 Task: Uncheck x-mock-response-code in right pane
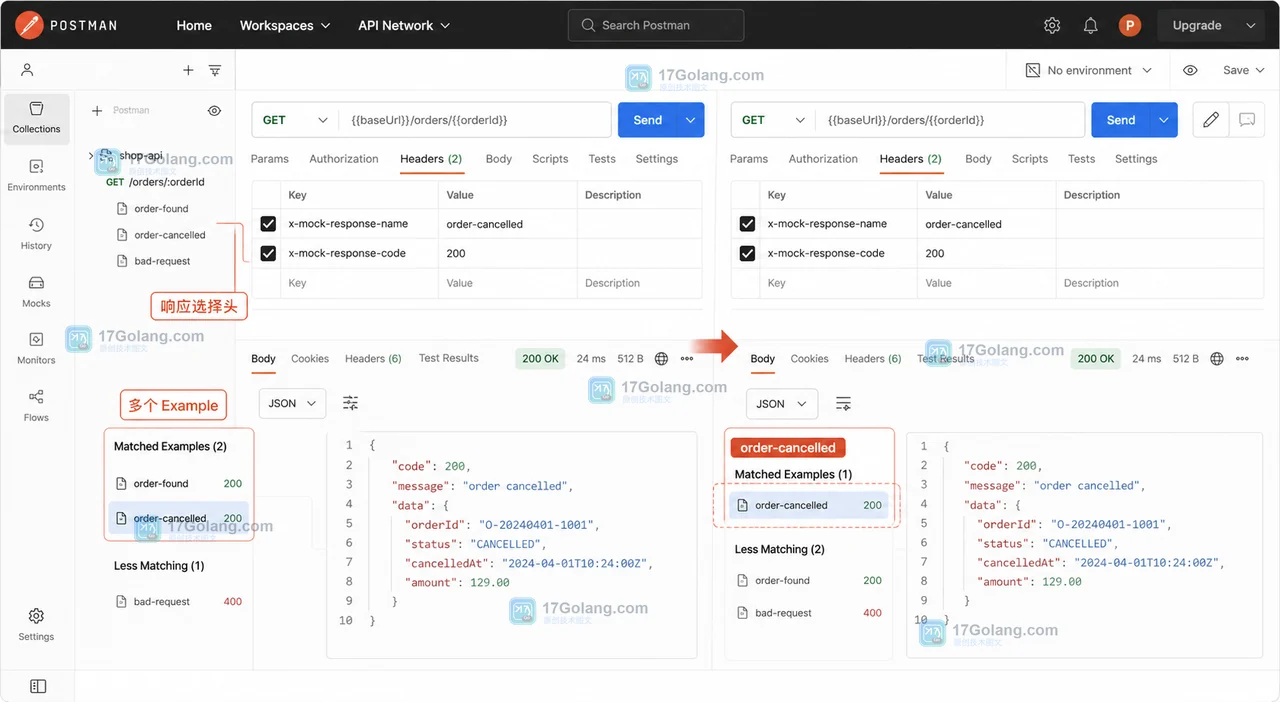[x=747, y=253]
